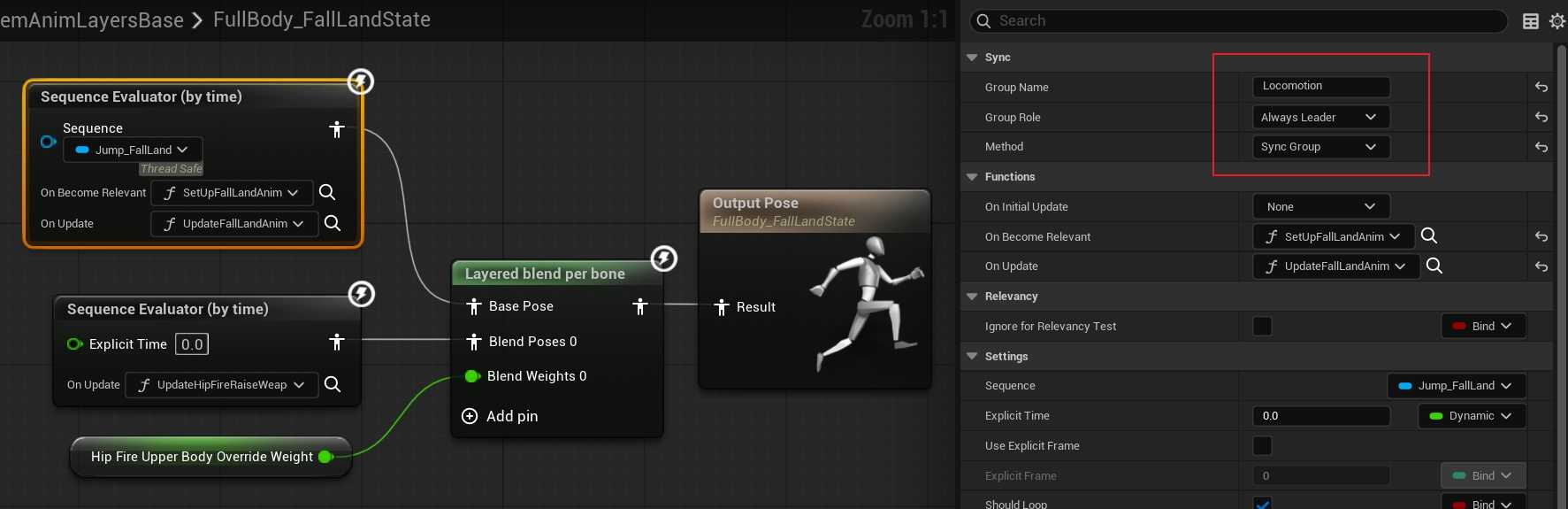Reset the Method property to default
The image size is (1568, 509).
pos(1541,147)
